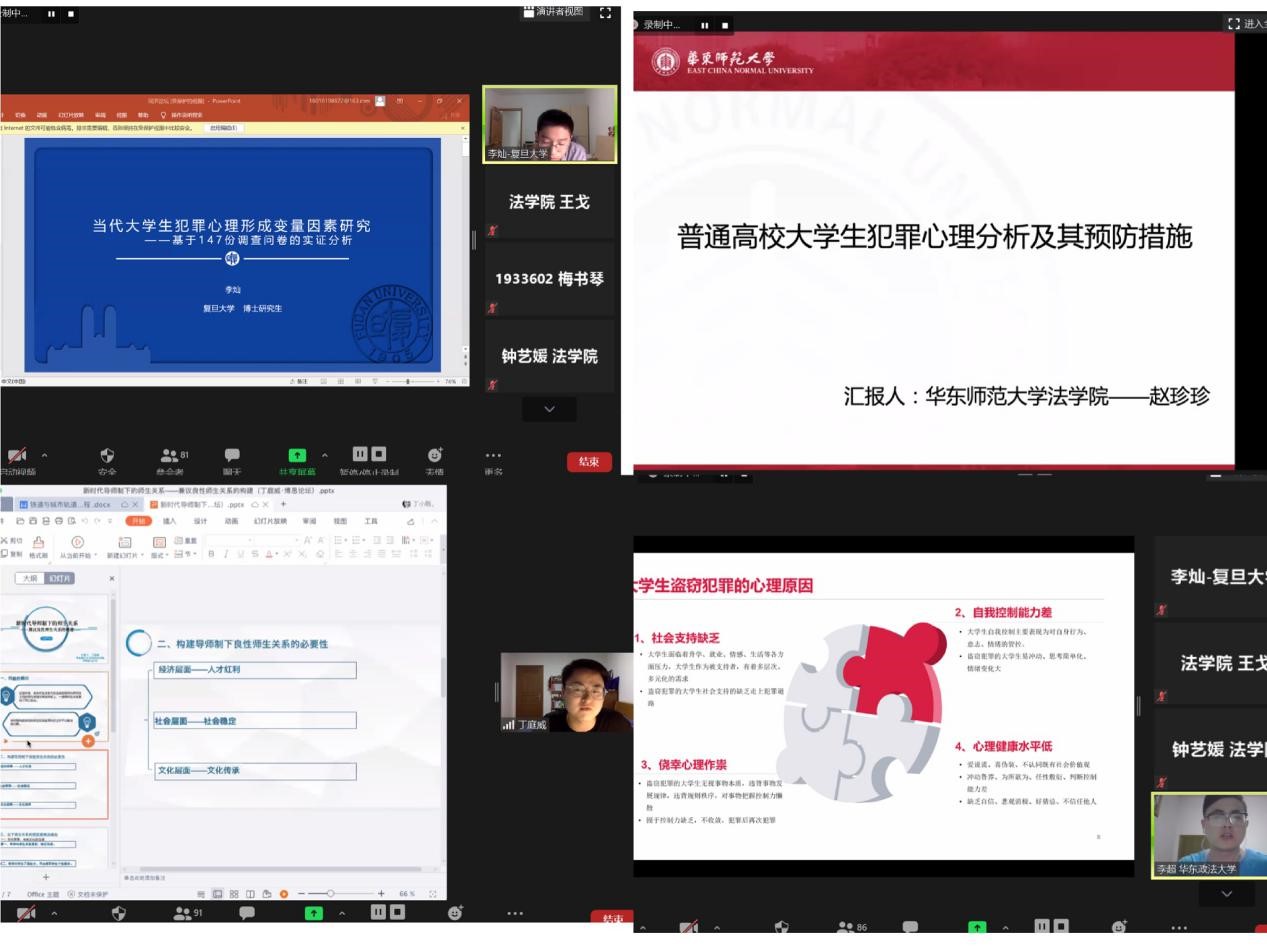
Task: Switch the WPS side panel to 大纲 view
Action: (x=30, y=578)
